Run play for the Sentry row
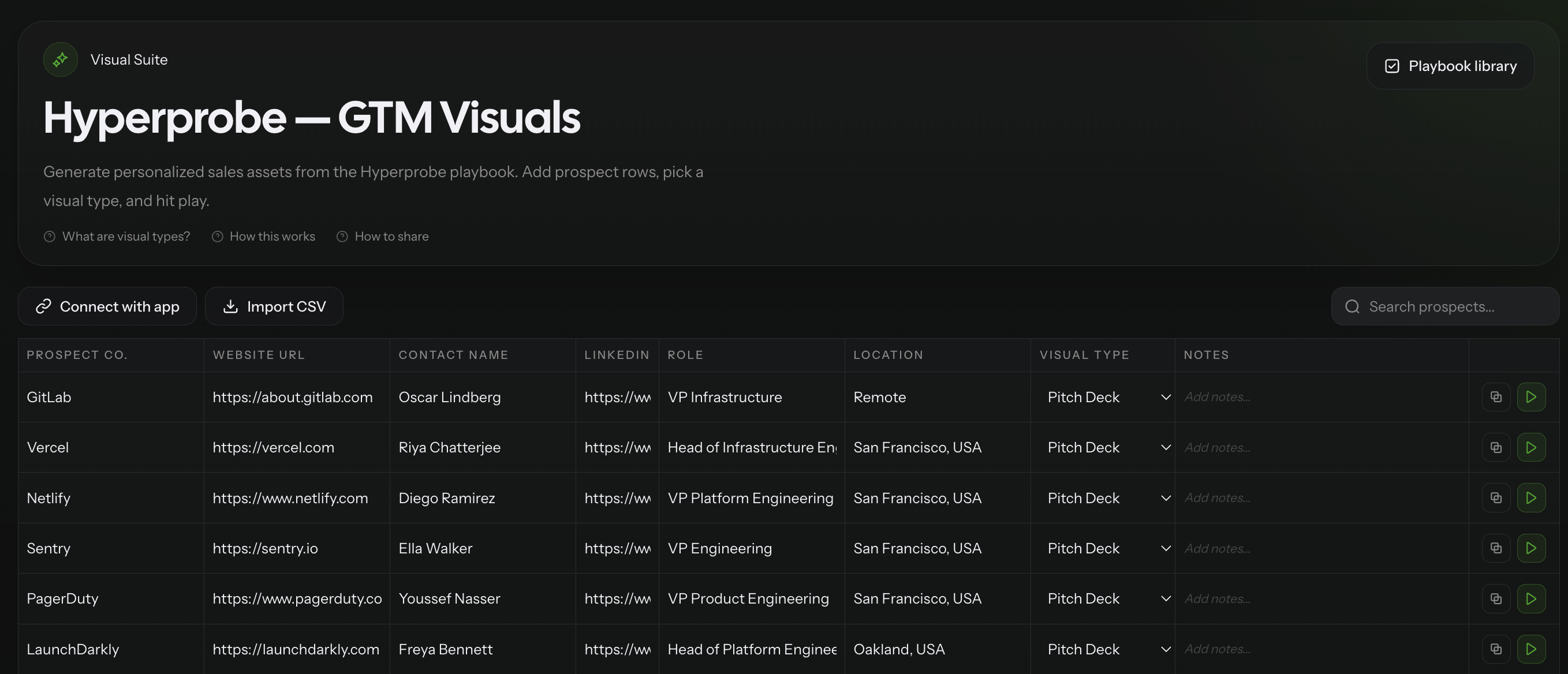 click(x=1531, y=549)
